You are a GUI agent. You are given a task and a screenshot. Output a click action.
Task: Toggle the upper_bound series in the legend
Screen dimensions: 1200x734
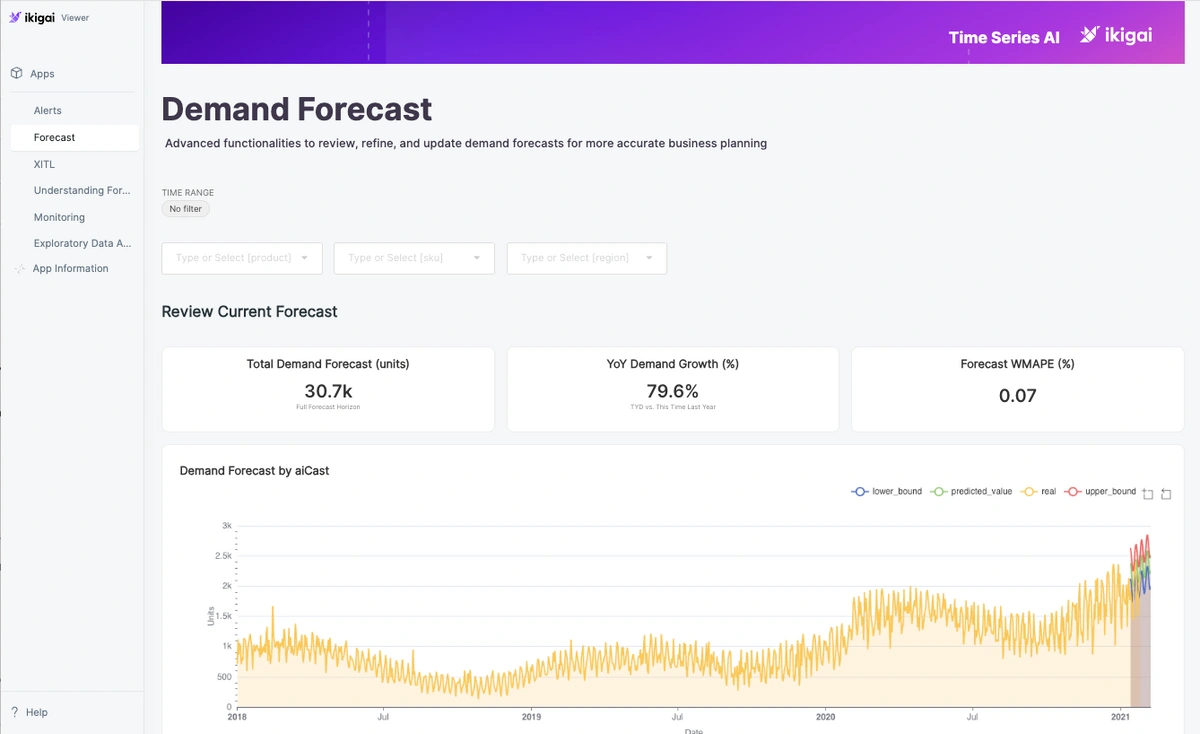(x=1100, y=492)
